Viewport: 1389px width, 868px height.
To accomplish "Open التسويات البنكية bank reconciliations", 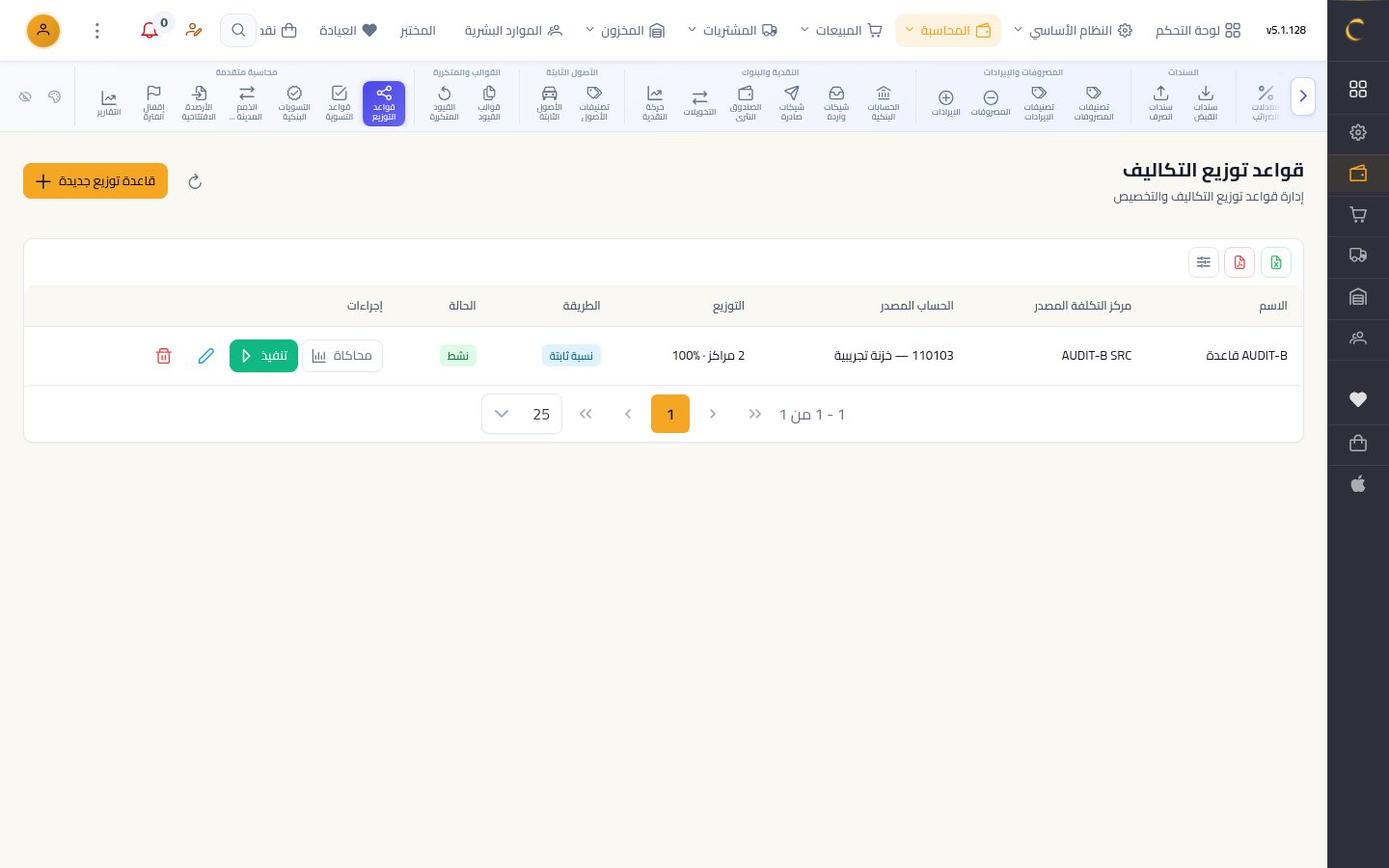I will tap(294, 102).
